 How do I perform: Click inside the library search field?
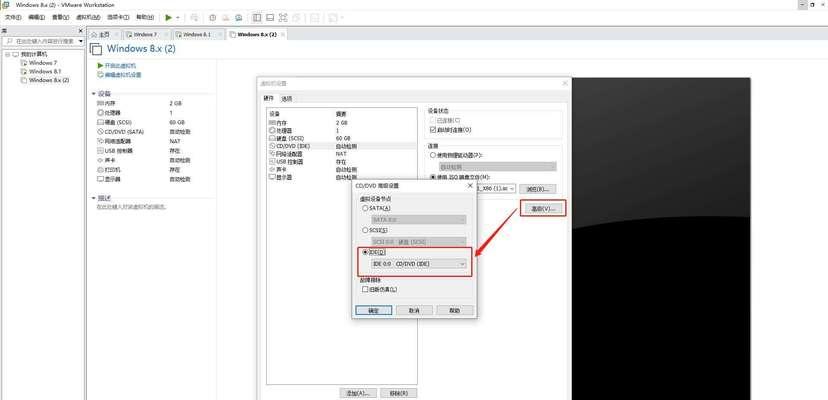(x=45, y=41)
